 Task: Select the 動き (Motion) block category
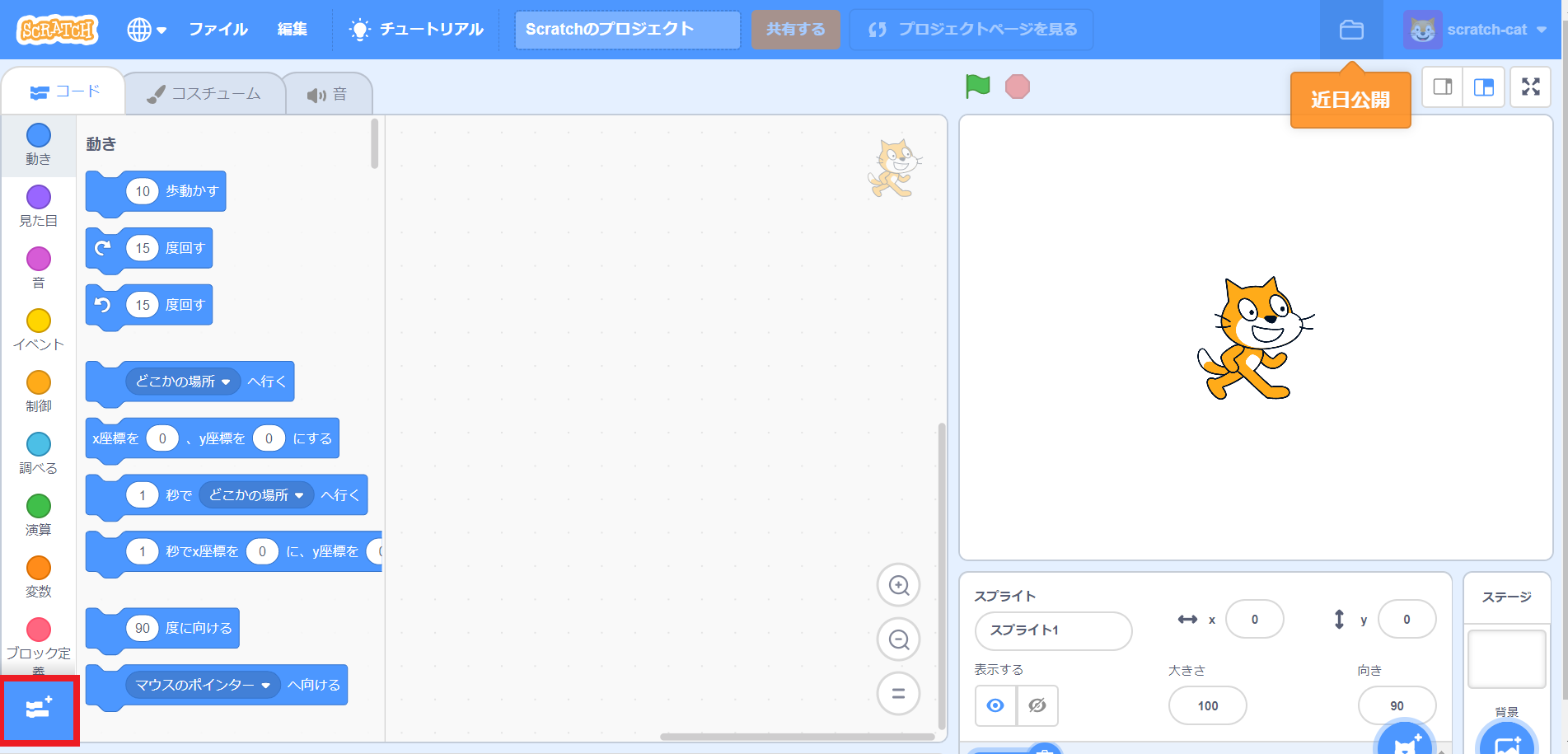38,144
